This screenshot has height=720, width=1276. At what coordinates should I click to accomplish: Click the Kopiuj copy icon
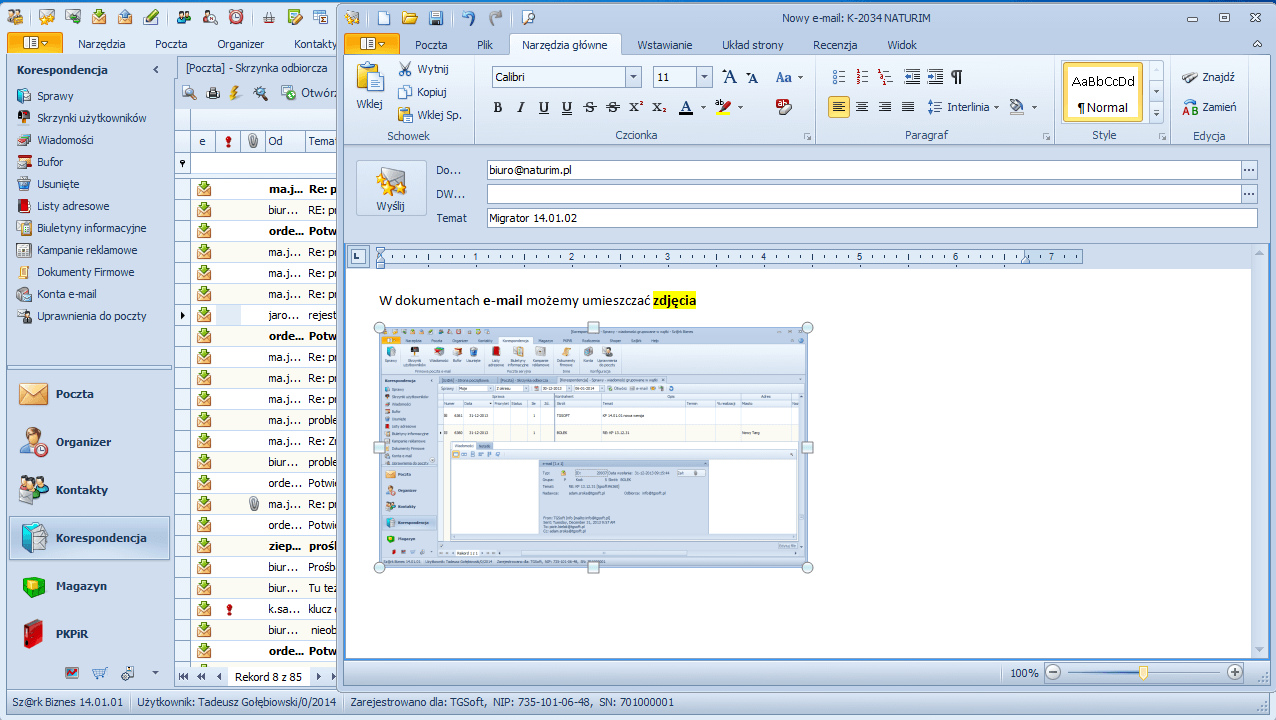[405, 92]
